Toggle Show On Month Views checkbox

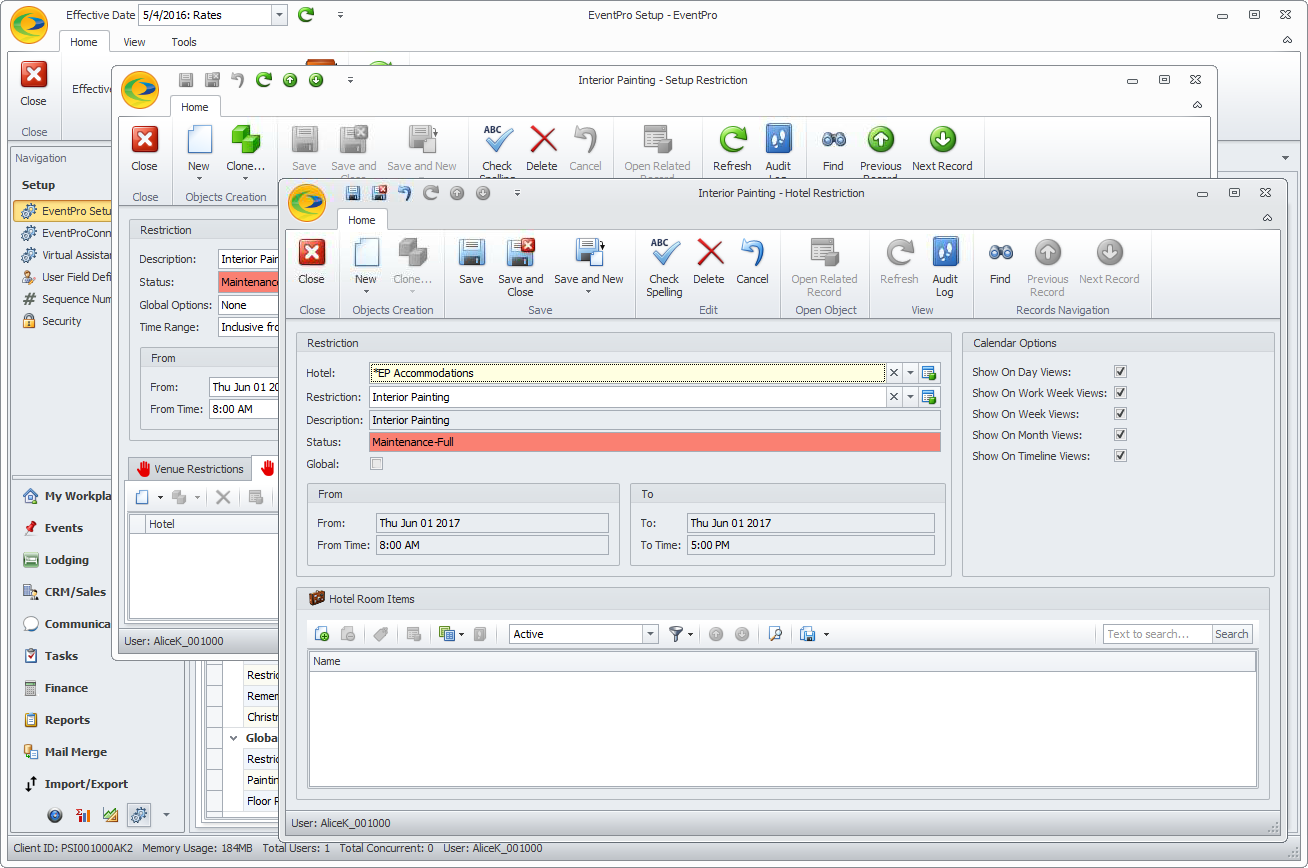click(x=1120, y=435)
